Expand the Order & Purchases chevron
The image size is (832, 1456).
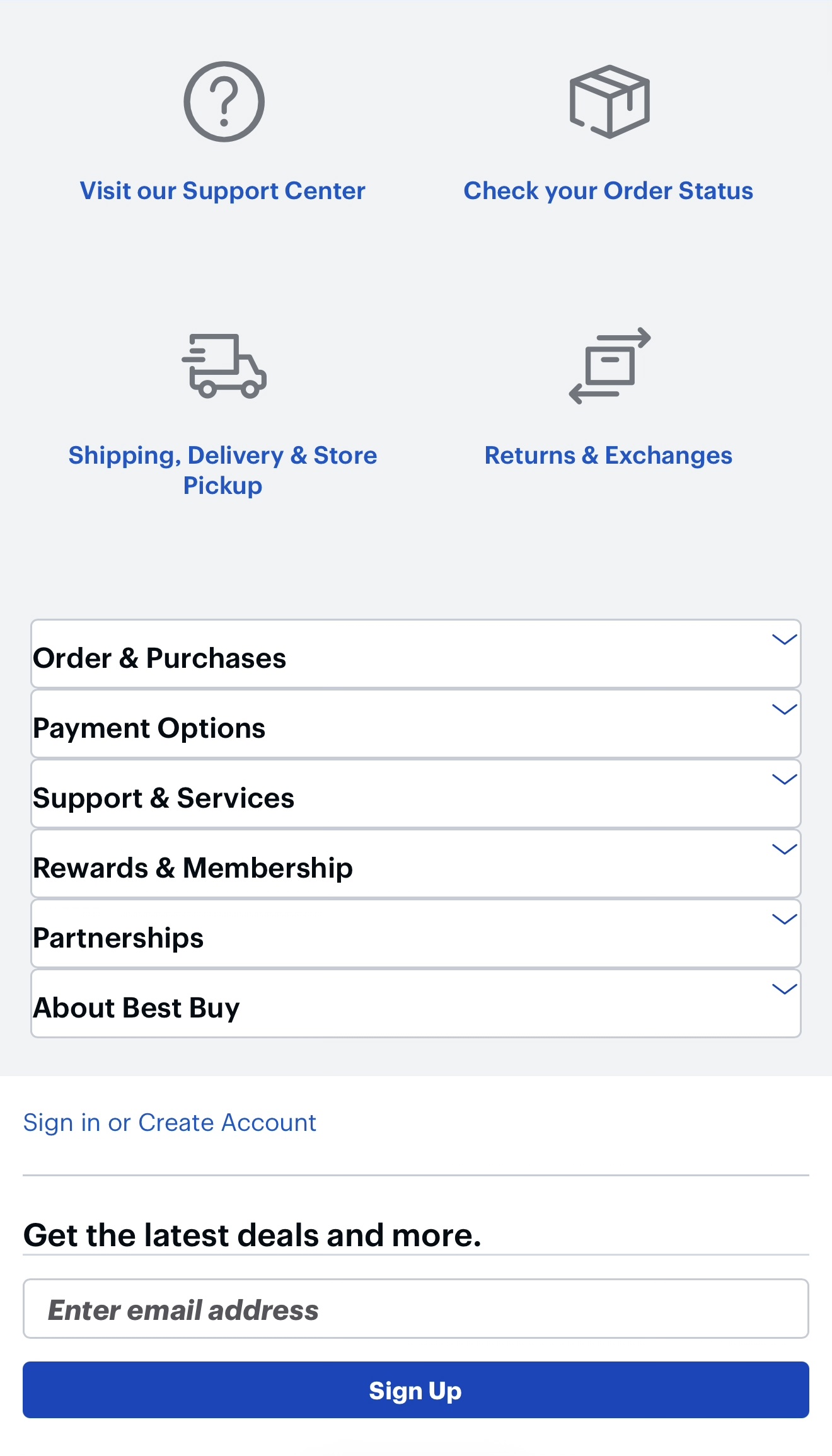tap(784, 639)
